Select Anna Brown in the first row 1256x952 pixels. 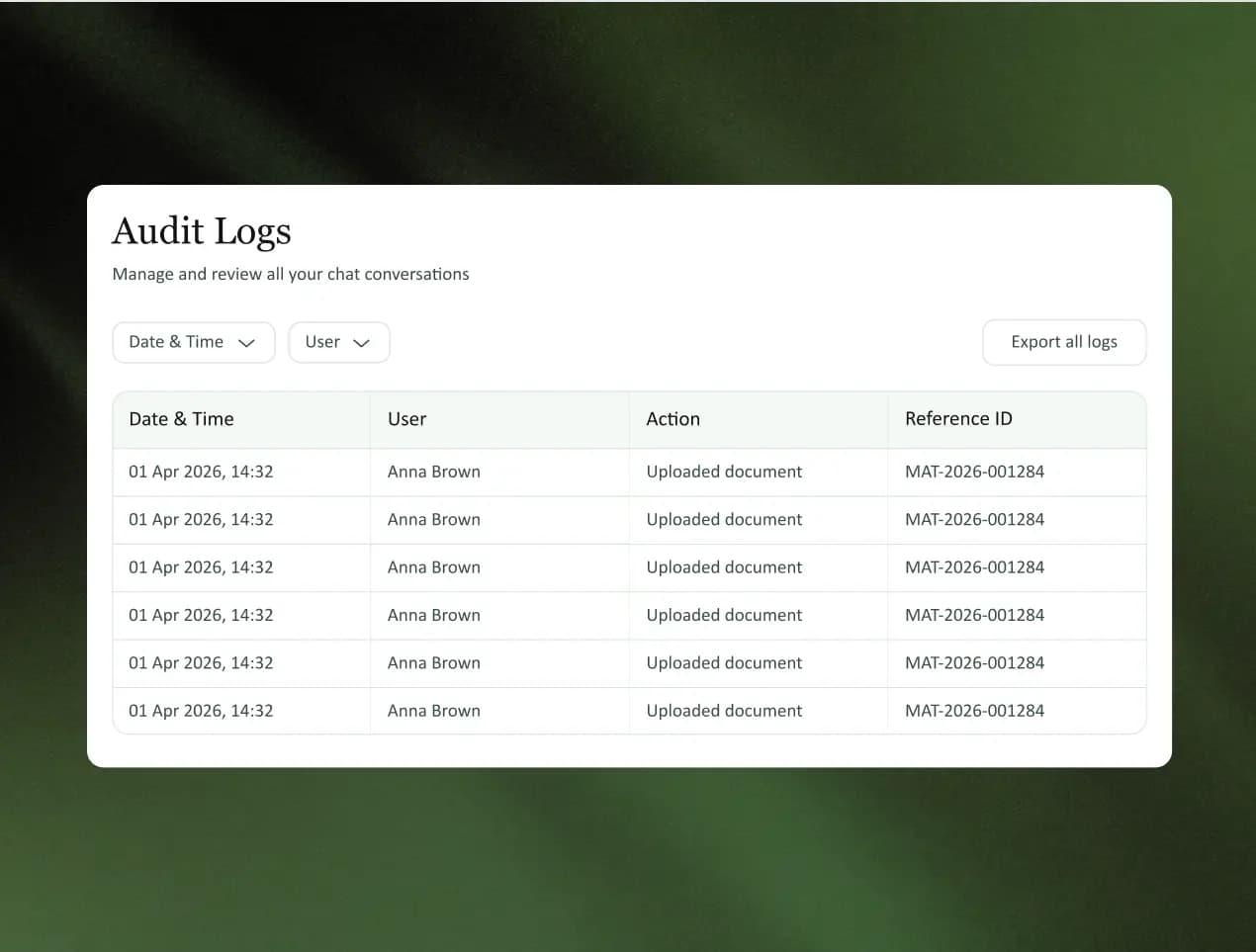point(433,472)
